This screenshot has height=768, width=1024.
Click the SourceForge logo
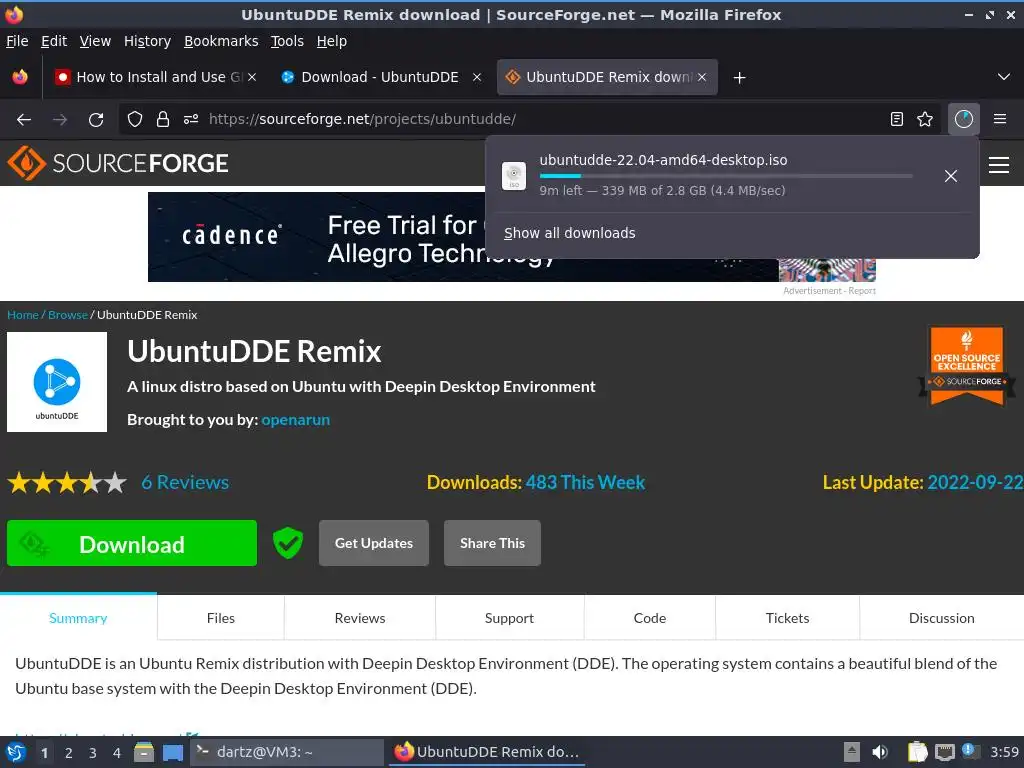coord(118,163)
